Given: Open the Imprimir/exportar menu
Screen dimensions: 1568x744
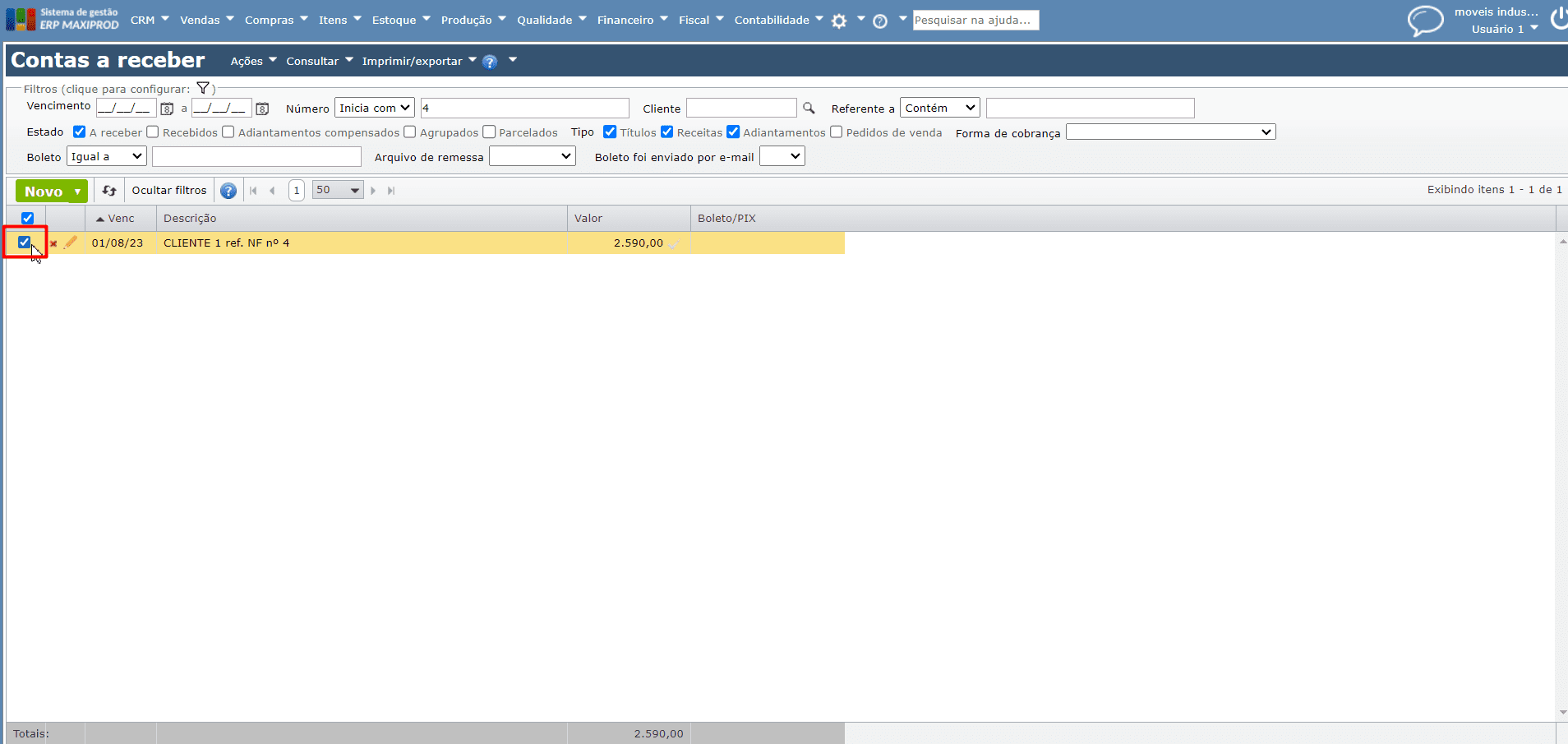Looking at the screenshot, I should tap(419, 61).
